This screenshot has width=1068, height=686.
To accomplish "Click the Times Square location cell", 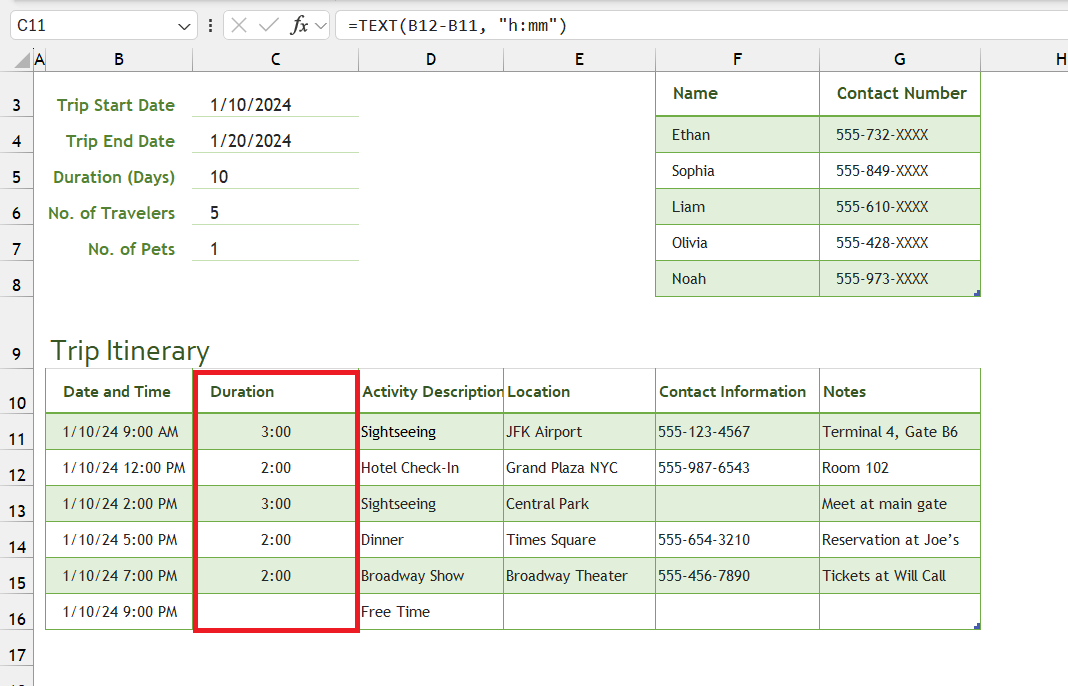I will (x=580, y=540).
